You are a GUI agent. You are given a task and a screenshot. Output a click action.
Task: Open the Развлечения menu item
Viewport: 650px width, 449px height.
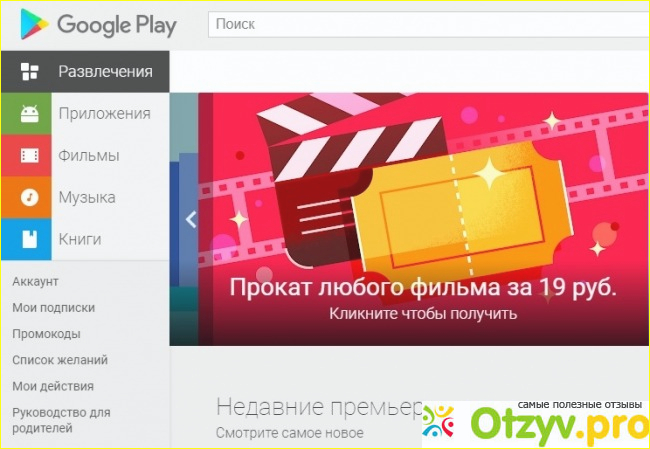[x=105, y=72]
